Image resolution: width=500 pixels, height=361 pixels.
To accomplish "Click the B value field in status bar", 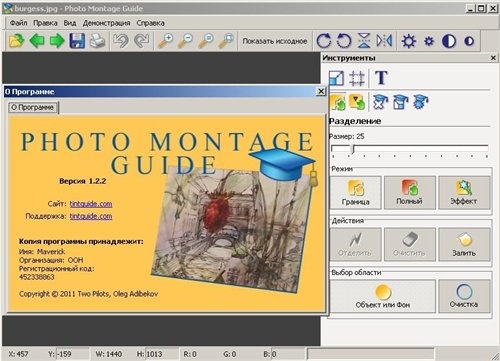I will tap(287, 354).
